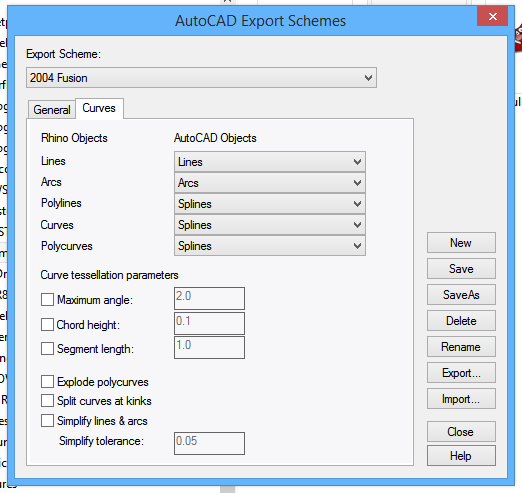Expand the Polylines export type dropdown
522x493 pixels.
click(x=270, y=204)
